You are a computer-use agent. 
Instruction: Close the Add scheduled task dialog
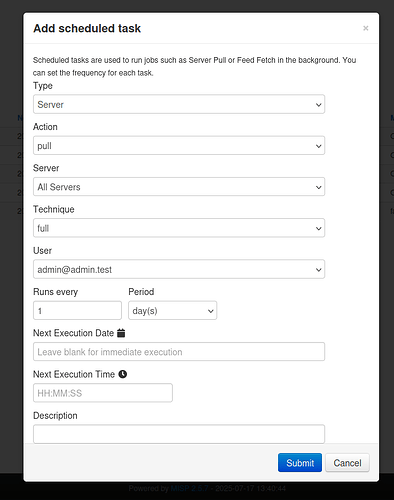point(366,28)
